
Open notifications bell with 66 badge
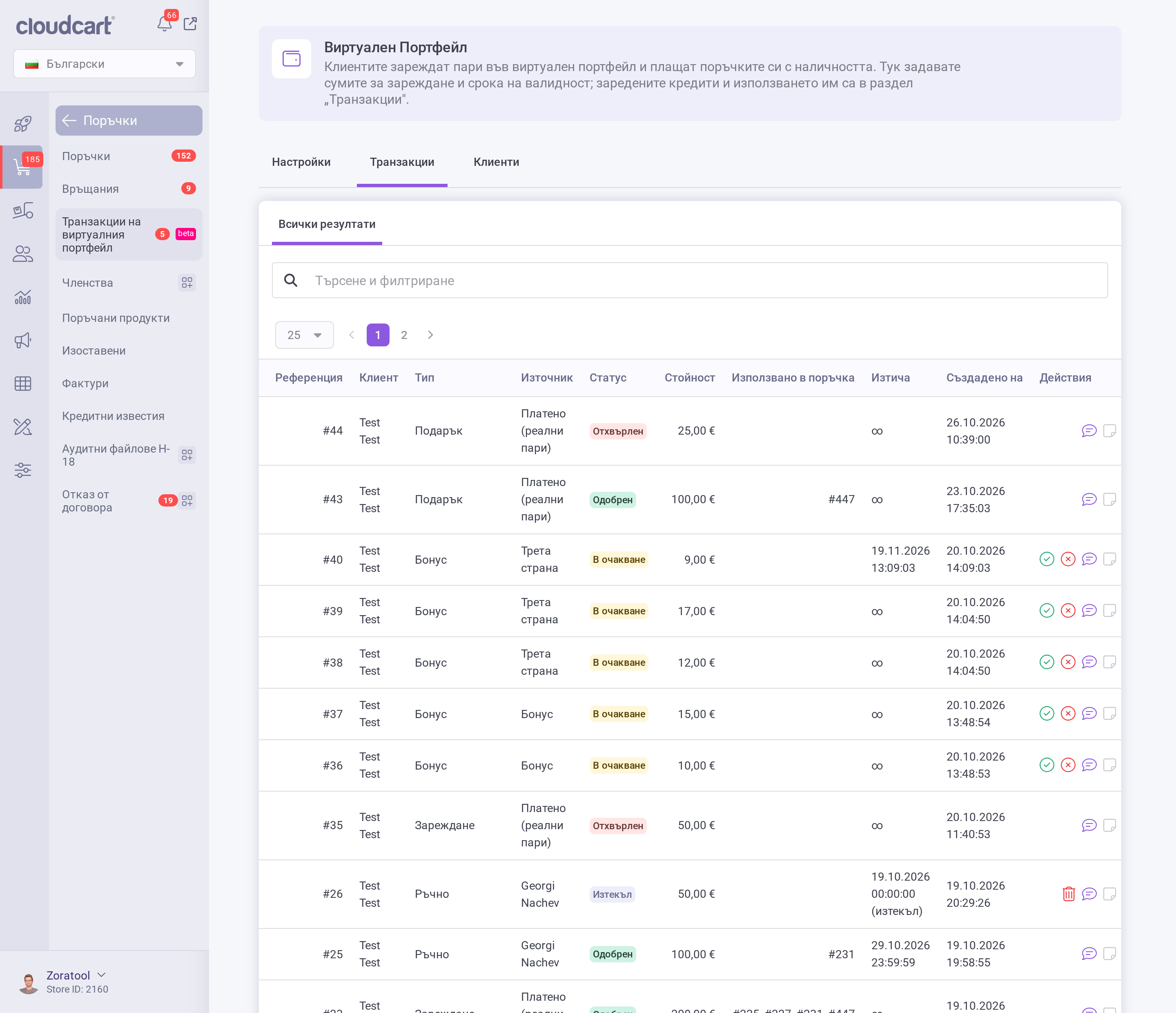pyautogui.click(x=165, y=23)
